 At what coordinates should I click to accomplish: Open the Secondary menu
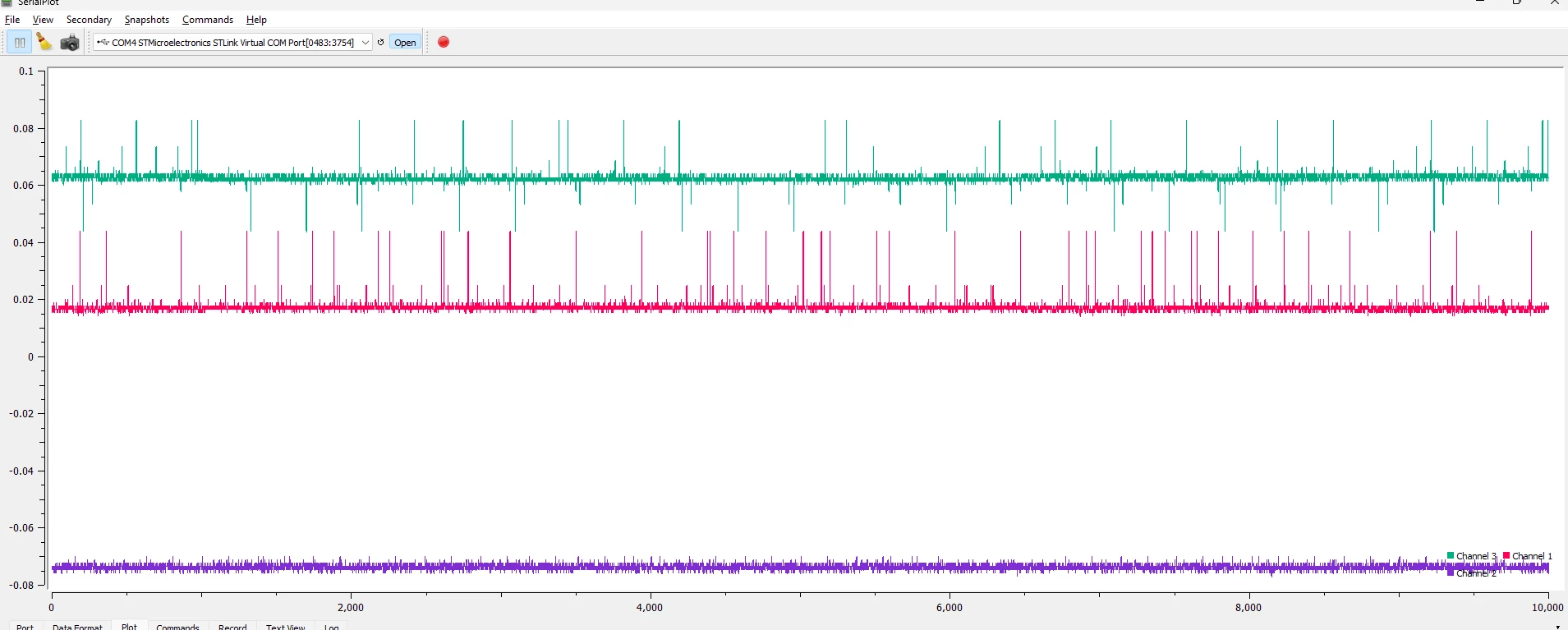tap(89, 20)
